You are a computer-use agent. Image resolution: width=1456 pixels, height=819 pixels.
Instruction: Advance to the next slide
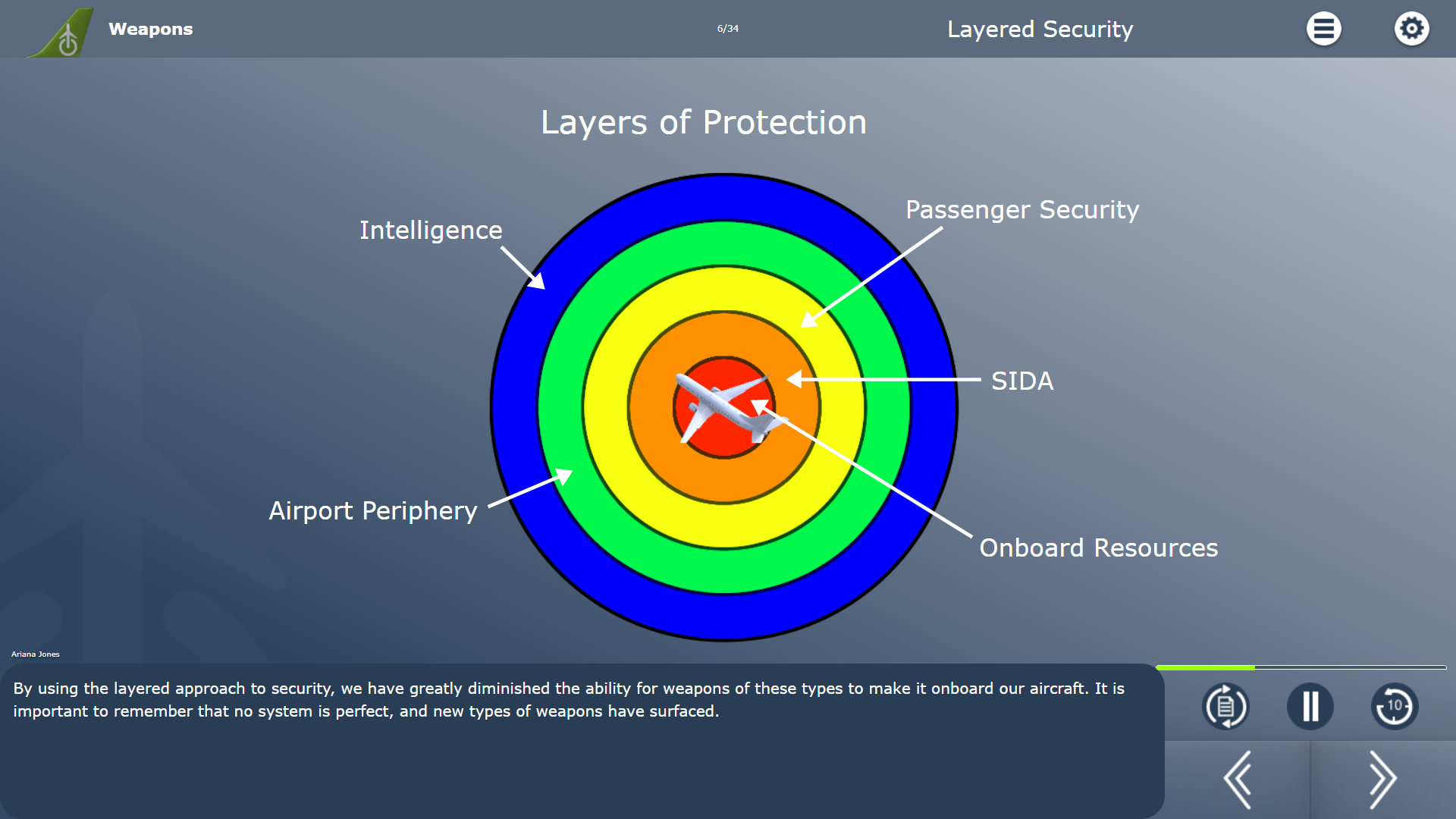1382,780
